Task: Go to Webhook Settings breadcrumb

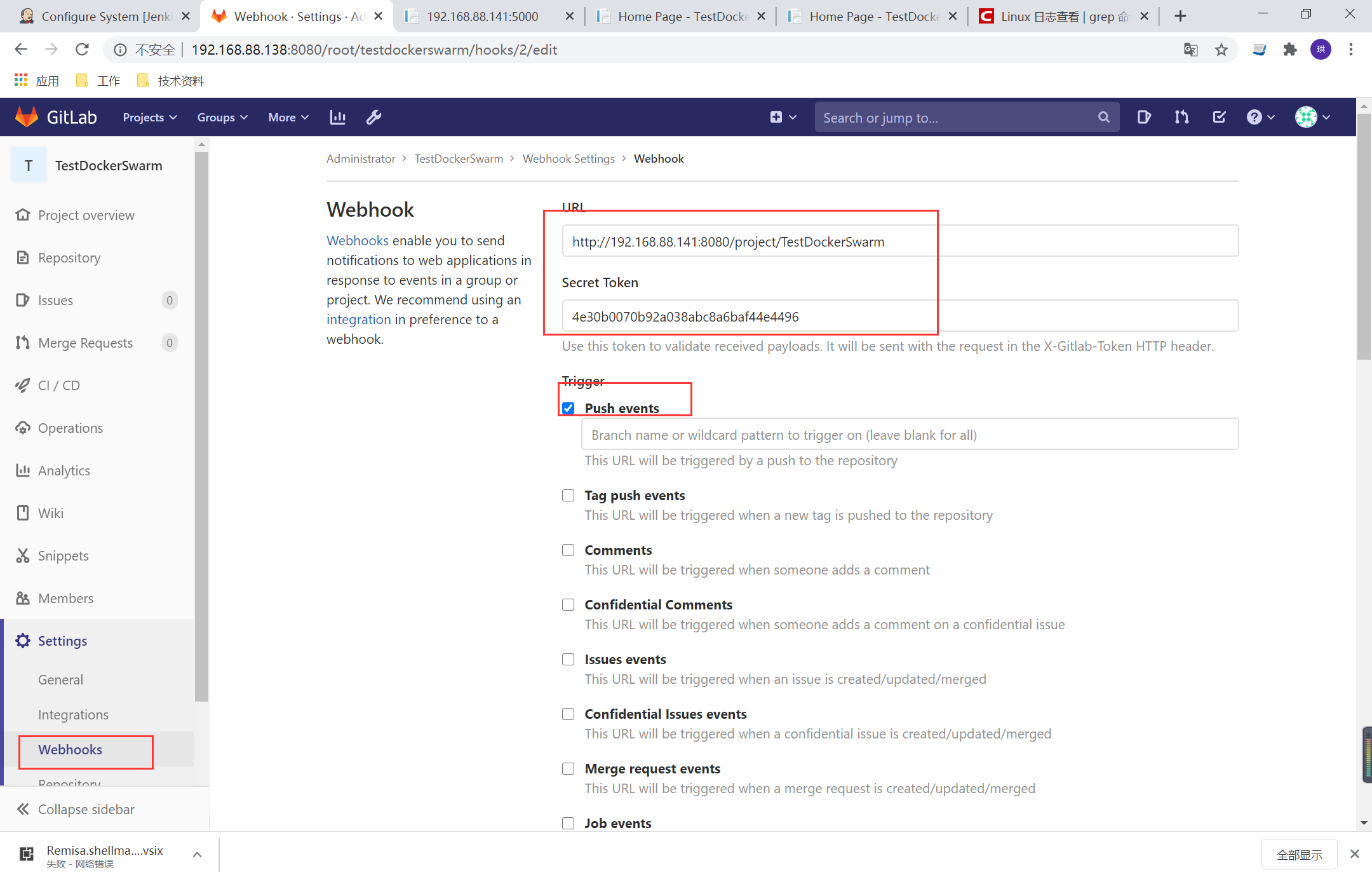Action: coord(568,158)
